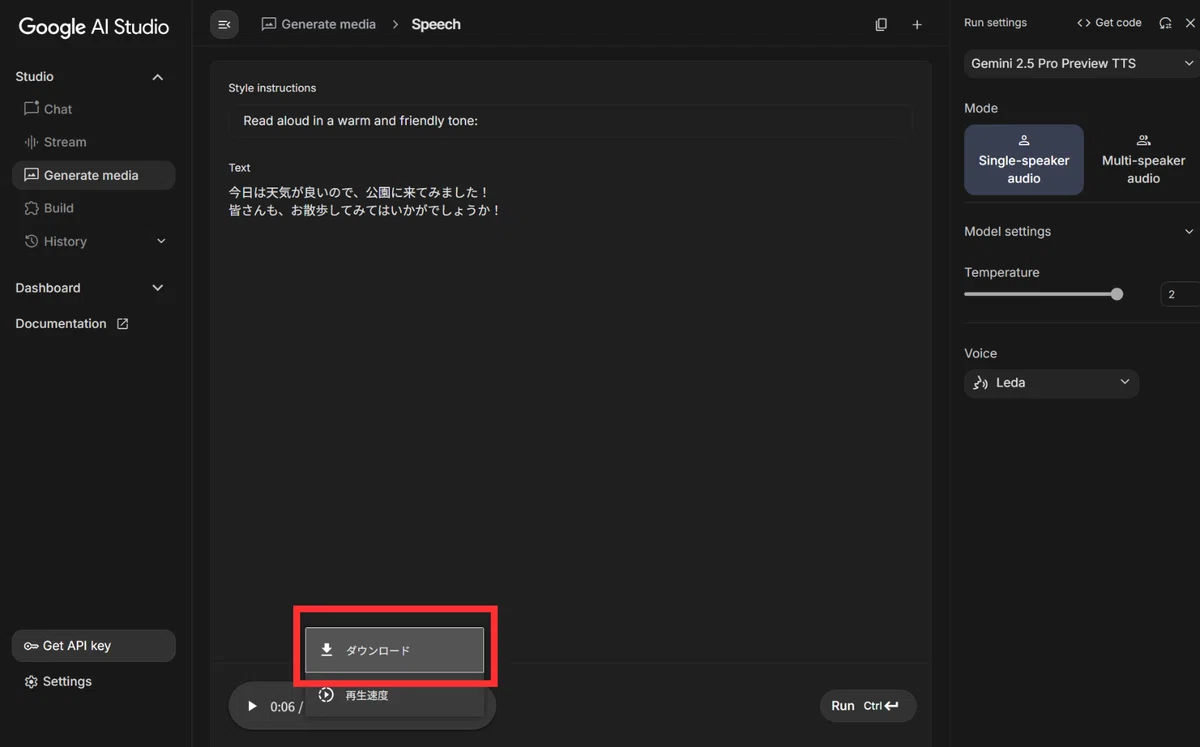Go to Generate media breadcrumb
The width and height of the screenshot is (1200, 747).
(318, 24)
